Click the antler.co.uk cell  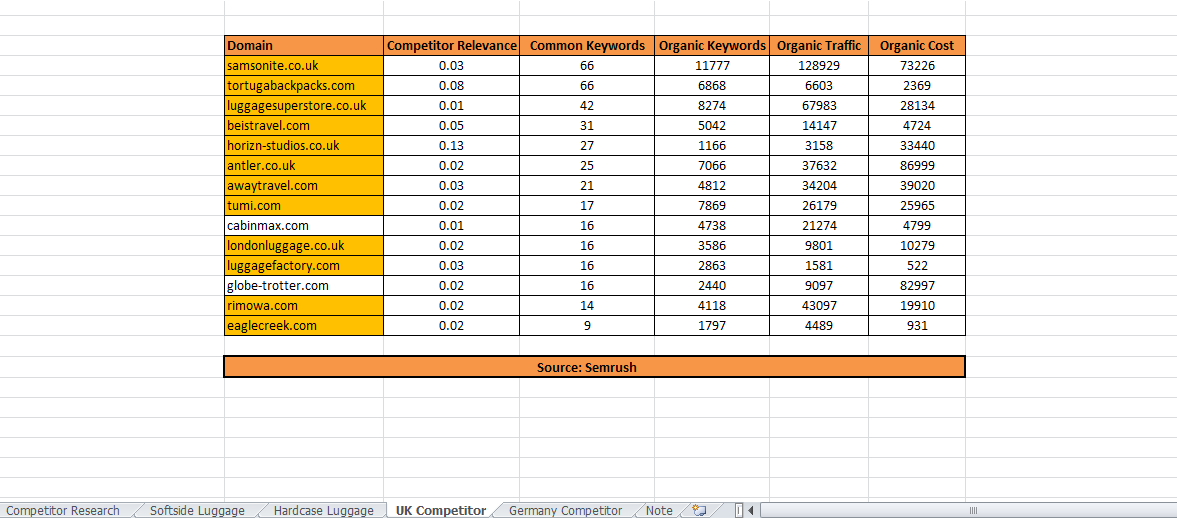304,165
